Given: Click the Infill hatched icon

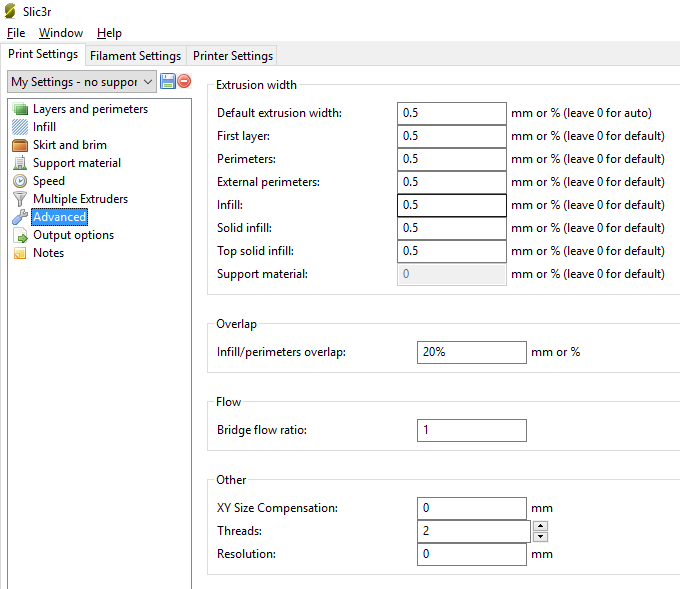Looking at the screenshot, I should coord(20,127).
